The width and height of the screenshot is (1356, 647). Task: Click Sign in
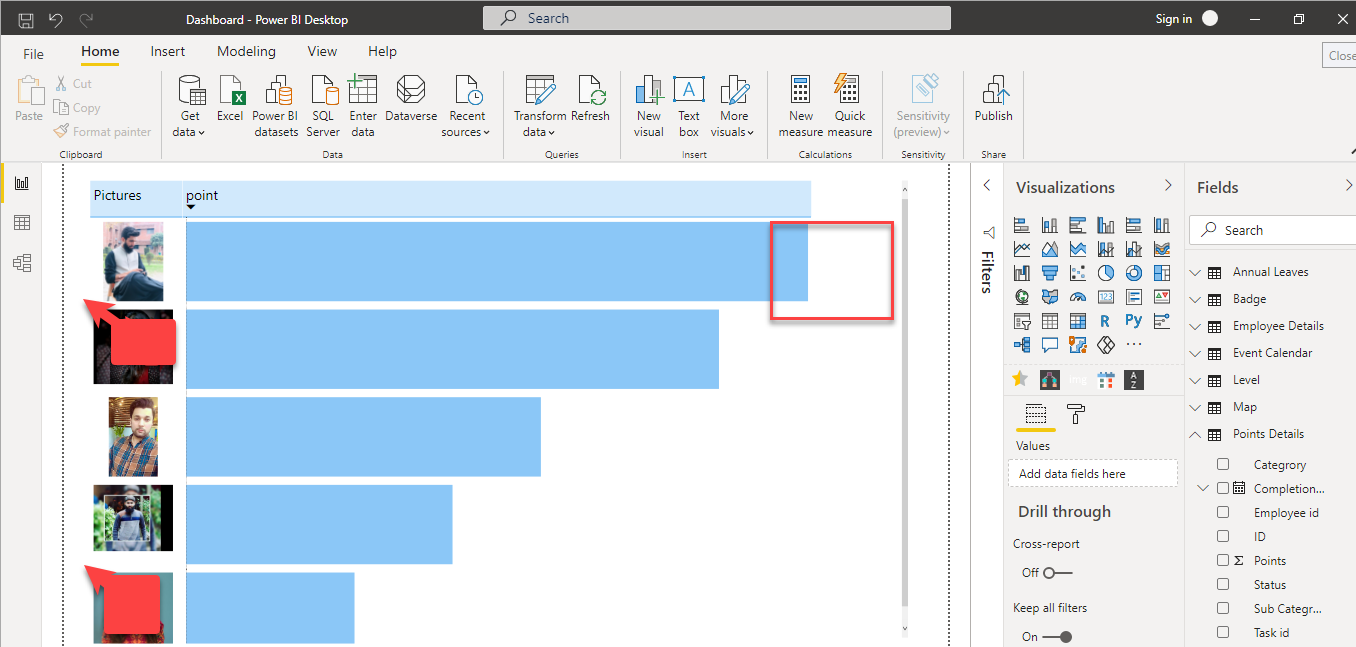point(1173,19)
